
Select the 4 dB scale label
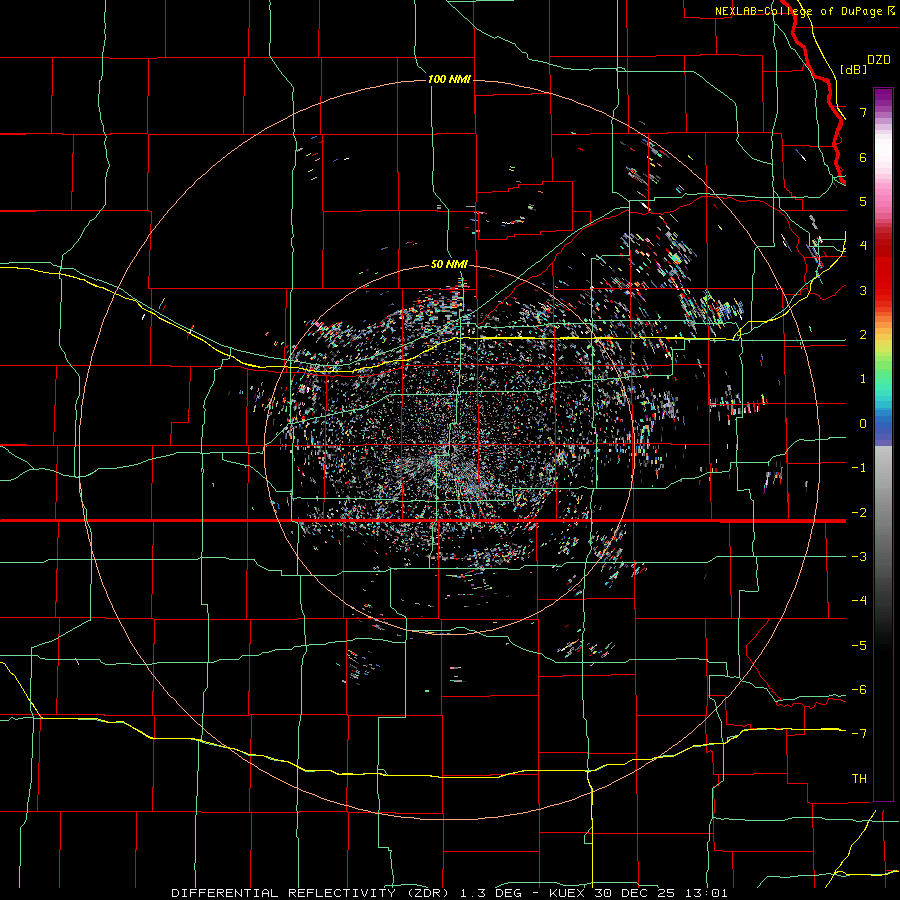(x=863, y=246)
